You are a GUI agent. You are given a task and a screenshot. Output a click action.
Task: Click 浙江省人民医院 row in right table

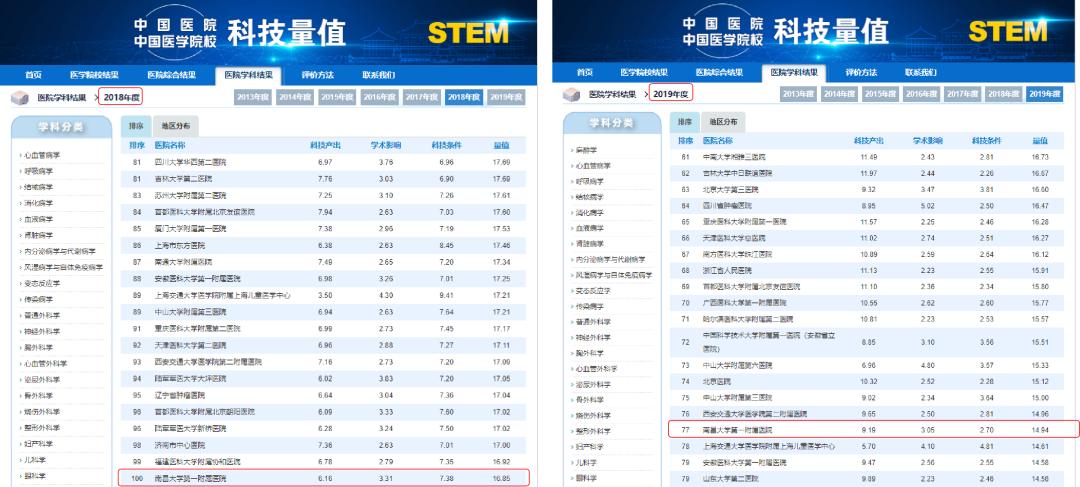(x=868, y=271)
